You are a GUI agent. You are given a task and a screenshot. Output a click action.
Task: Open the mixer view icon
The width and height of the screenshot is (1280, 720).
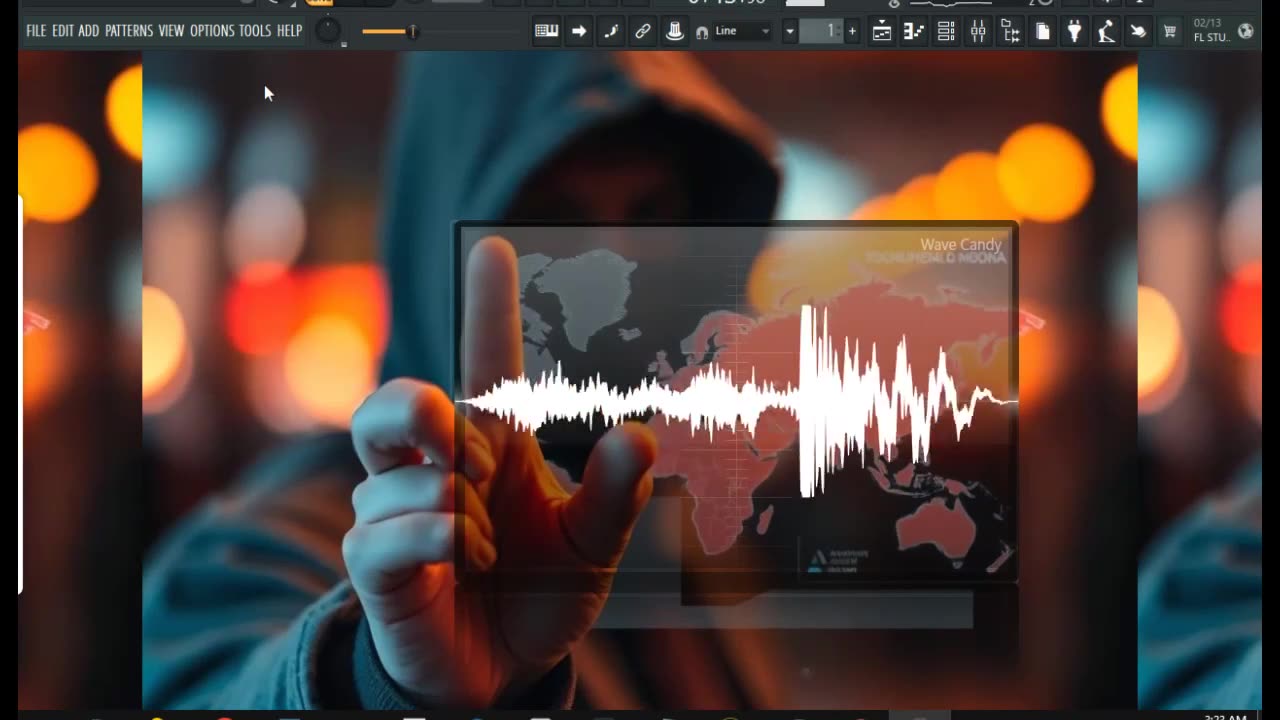point(978,31)
